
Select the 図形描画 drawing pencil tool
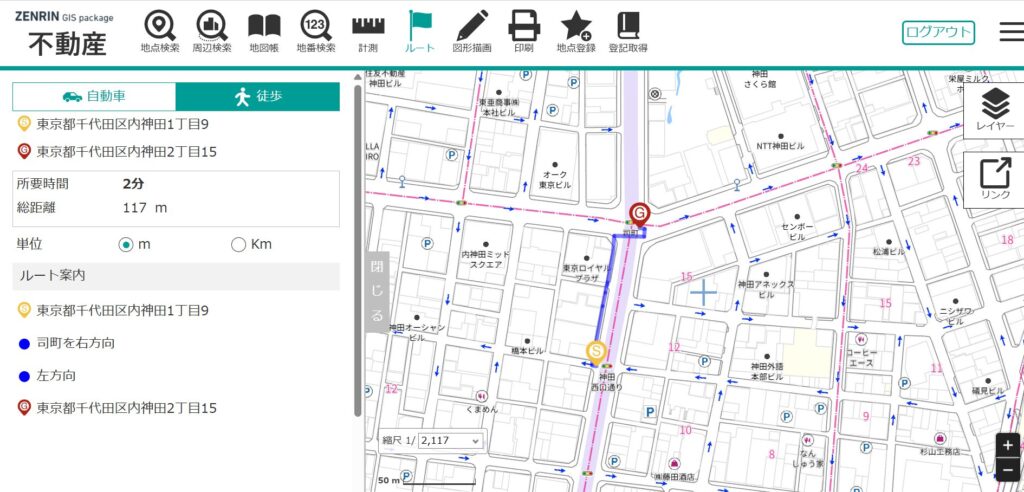[472, 32]
